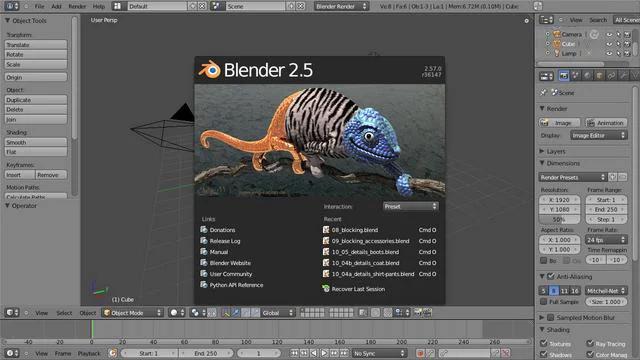
Task: Play the animation forward
Action: tap(324, 353)
